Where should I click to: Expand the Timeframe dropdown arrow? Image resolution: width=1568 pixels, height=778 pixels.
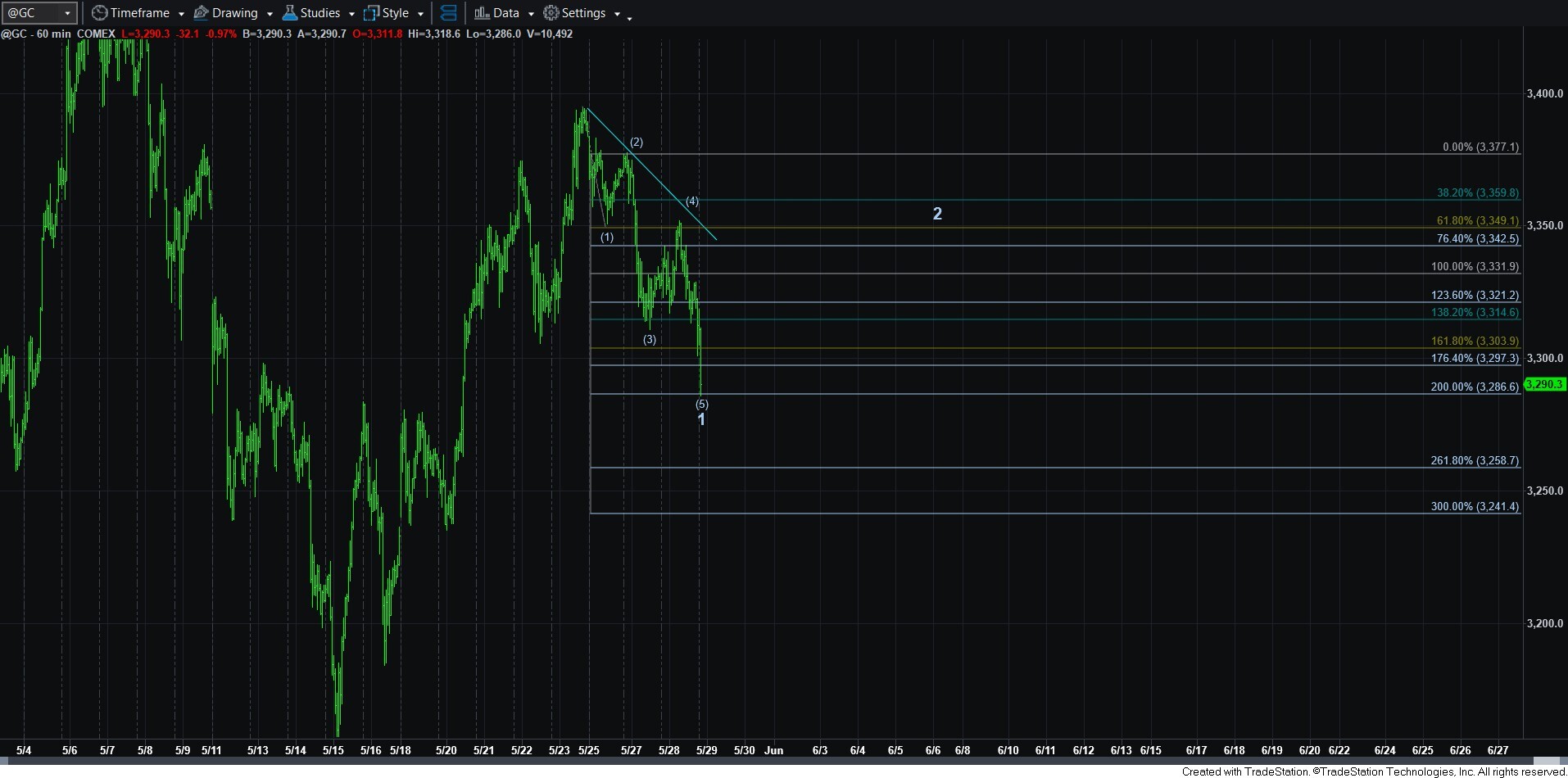(x=181, y=14)
